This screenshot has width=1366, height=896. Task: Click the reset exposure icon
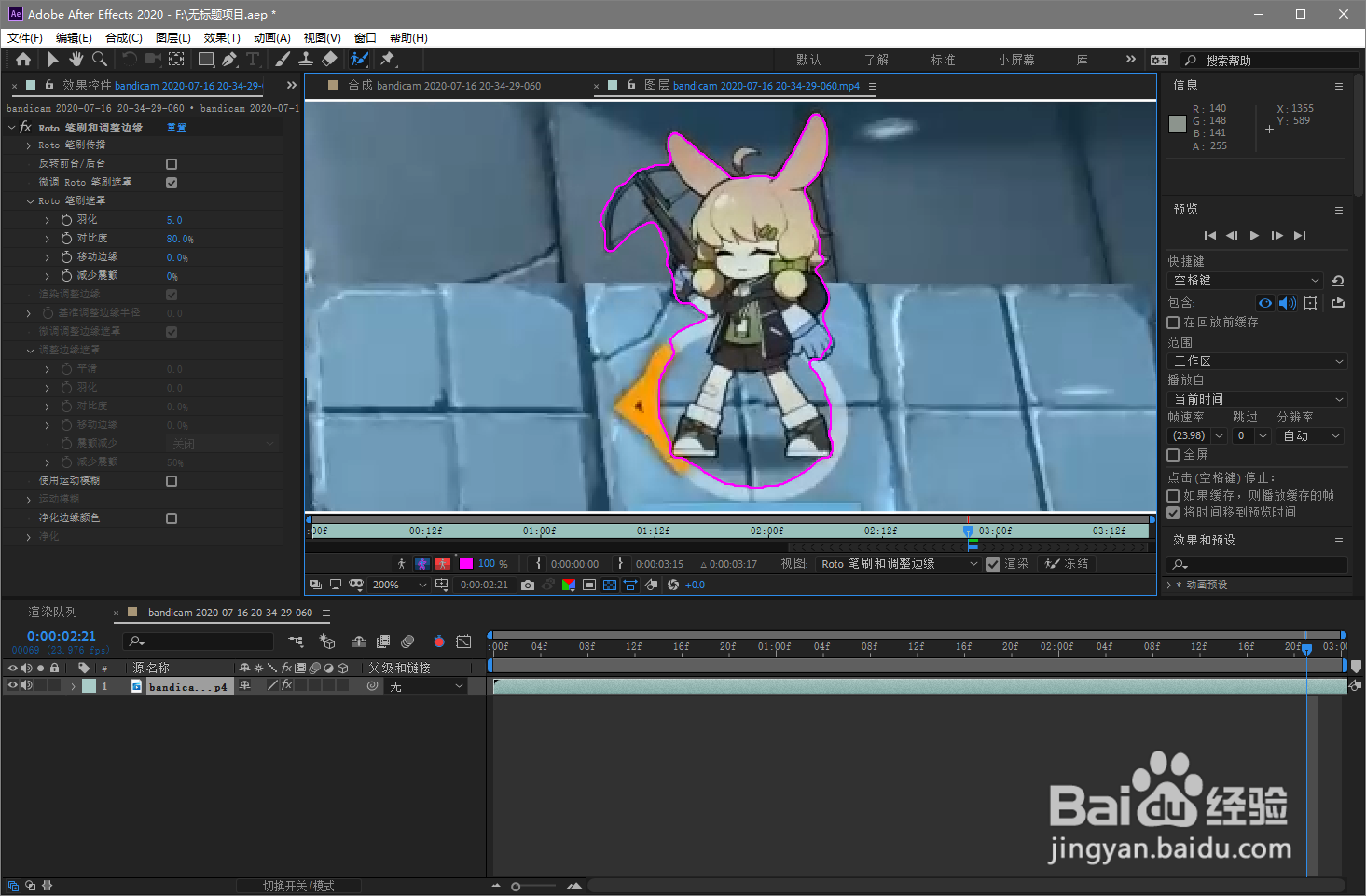pos(673,585)
